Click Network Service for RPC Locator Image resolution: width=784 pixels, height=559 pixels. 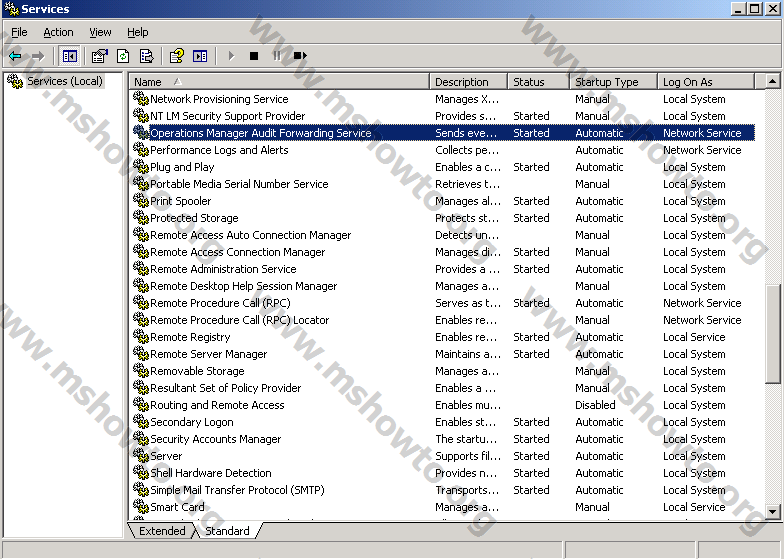click(x=702, y=320)
